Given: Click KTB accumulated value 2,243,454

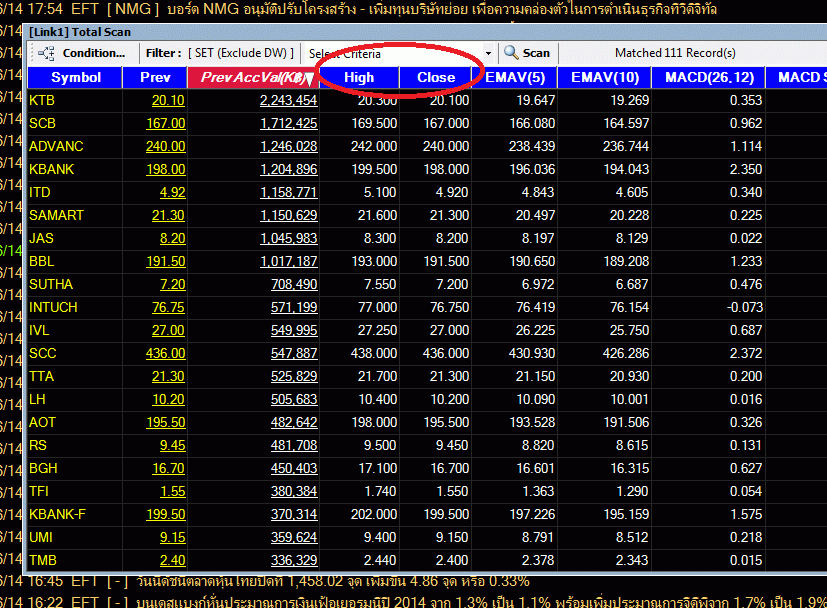Looking at the screenshot, I should click(289, 100).
